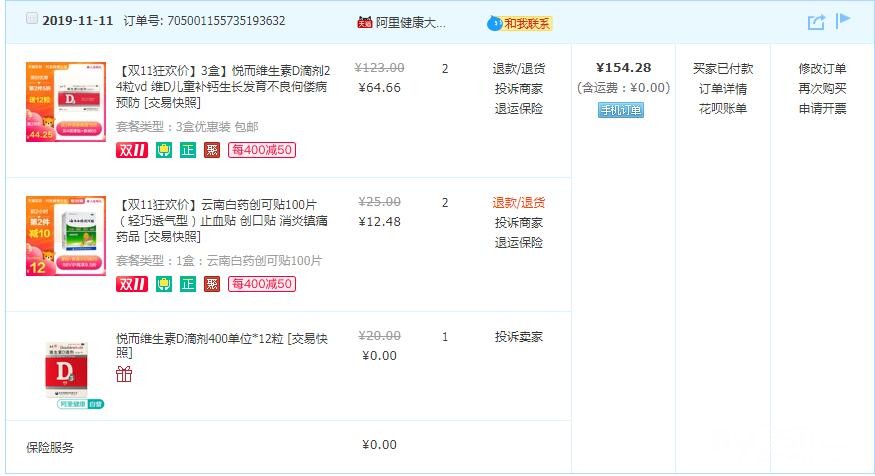Click the flag icon to mark order
This screenshot has height=476, width=875.
tap(843, 20)
